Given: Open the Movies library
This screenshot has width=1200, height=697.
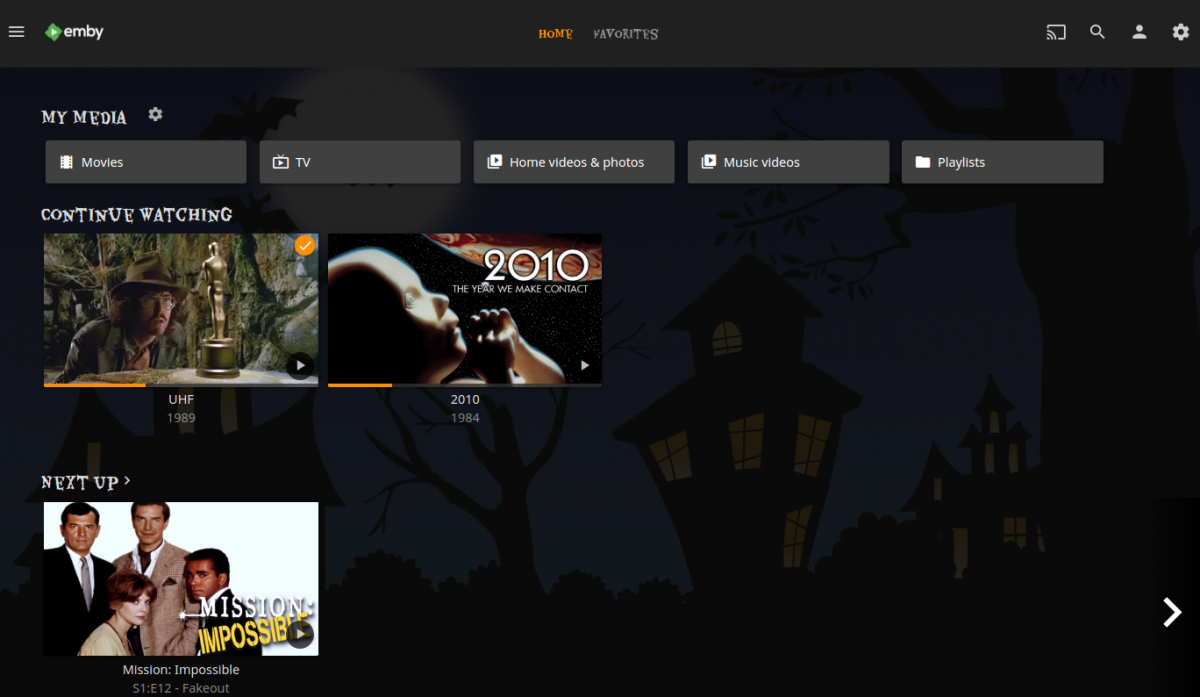Looking at the screenshot, I should click(146, 162).
